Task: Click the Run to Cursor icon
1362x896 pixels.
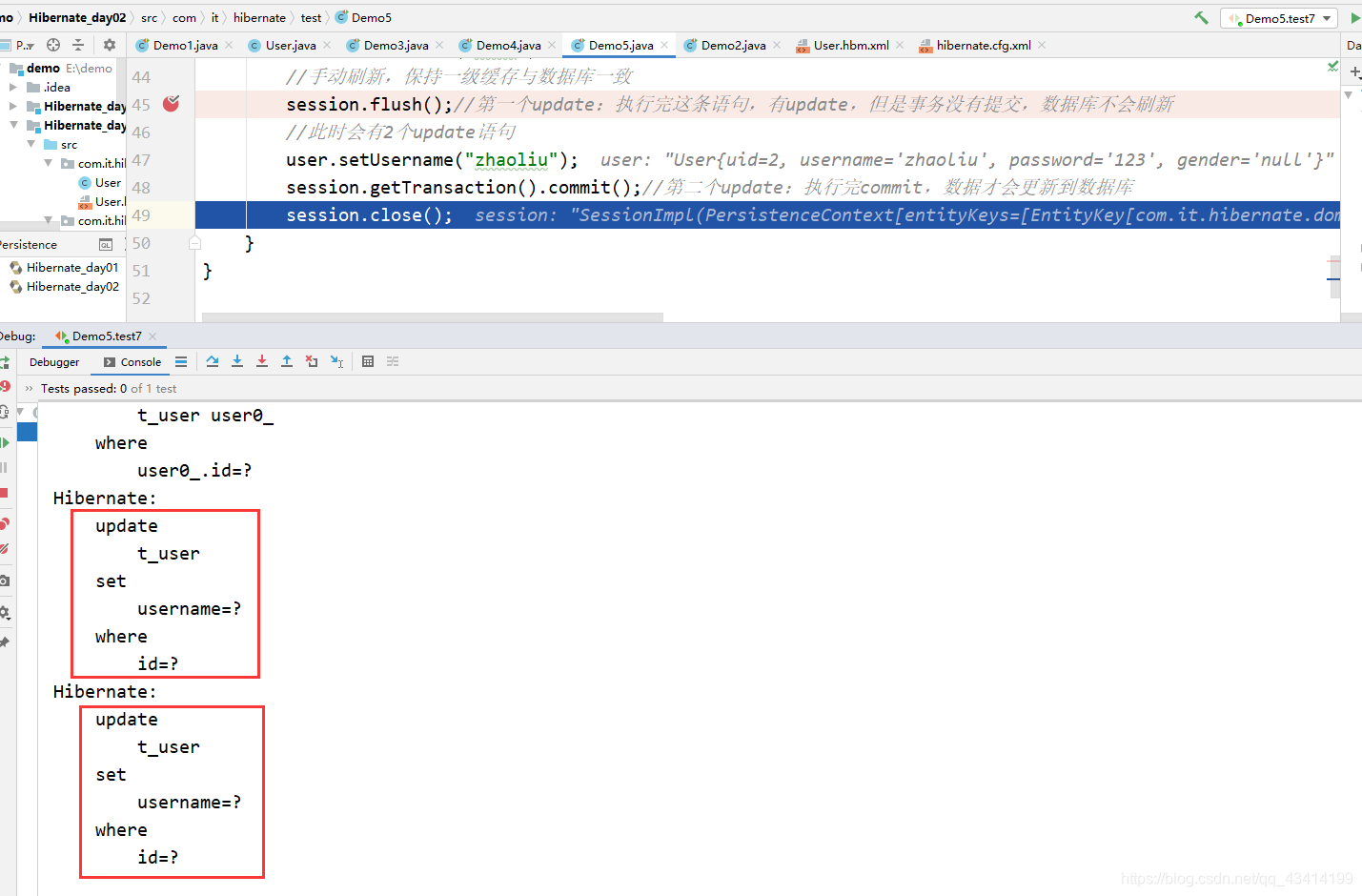Action: click(x=336, y=361)
